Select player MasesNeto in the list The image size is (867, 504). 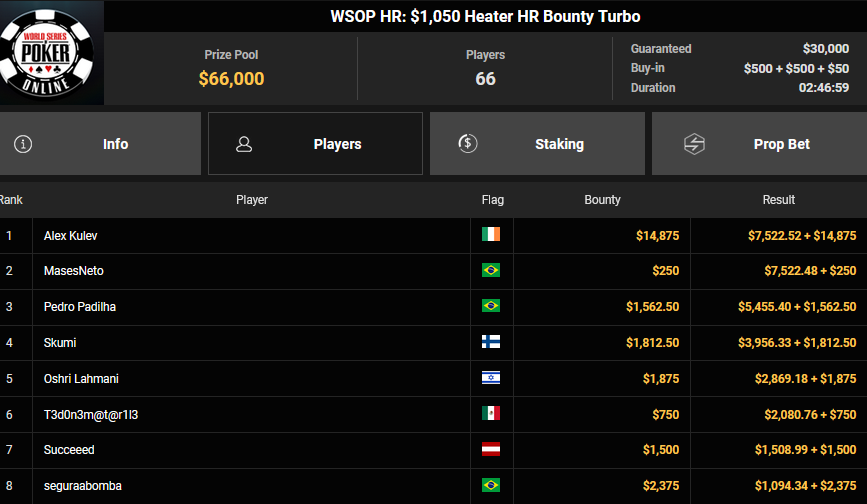coord(74,271)
